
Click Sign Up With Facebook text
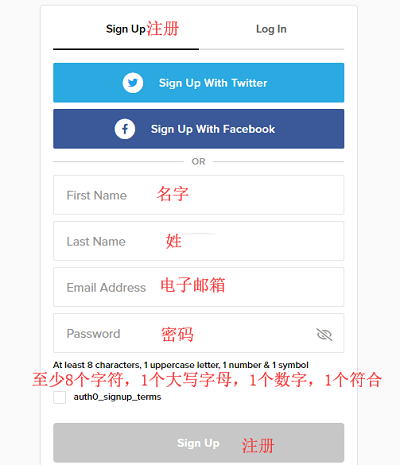(x=213, y=129)
